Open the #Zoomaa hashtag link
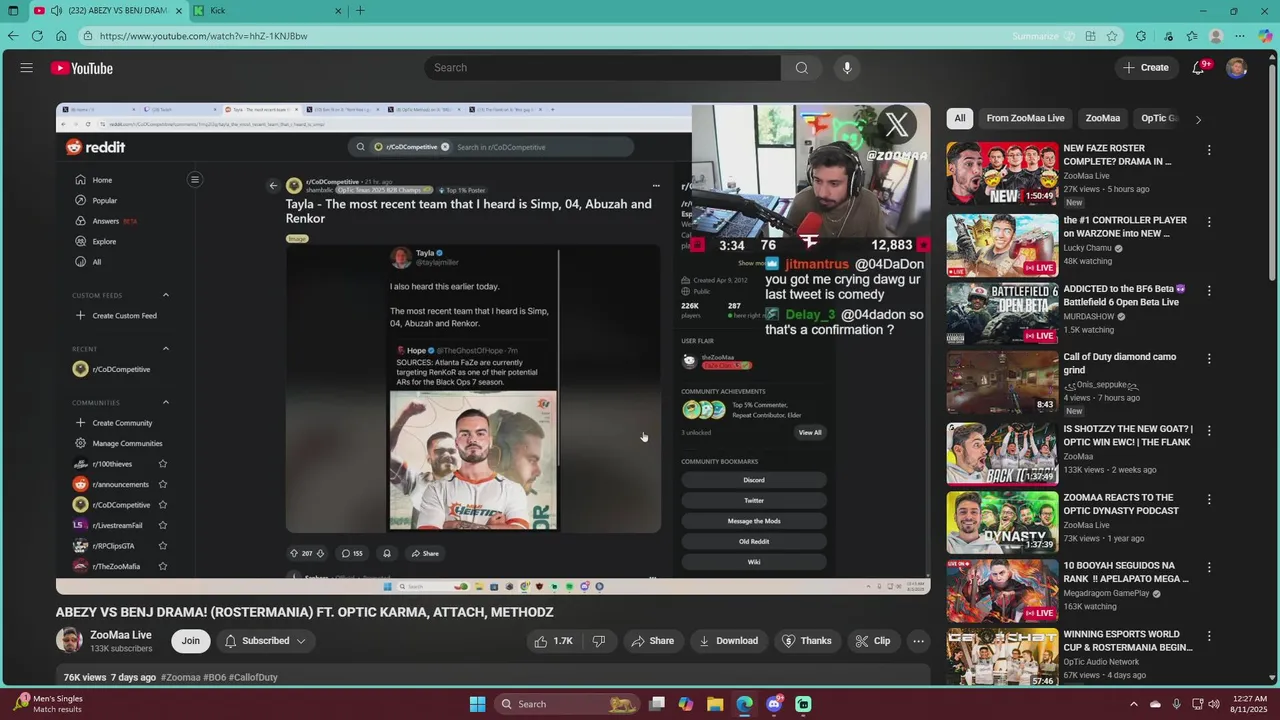The height and width of the screenshot is (720, 1280). tap(181, 678)
